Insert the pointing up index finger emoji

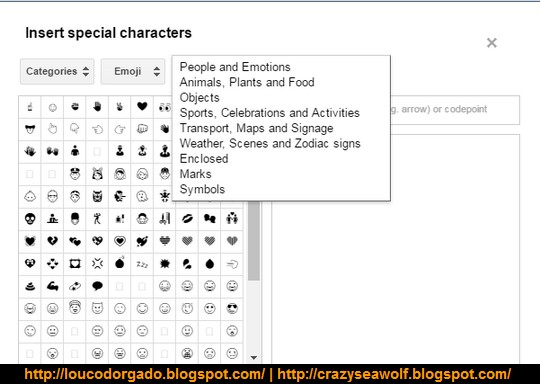coord(30,107)
